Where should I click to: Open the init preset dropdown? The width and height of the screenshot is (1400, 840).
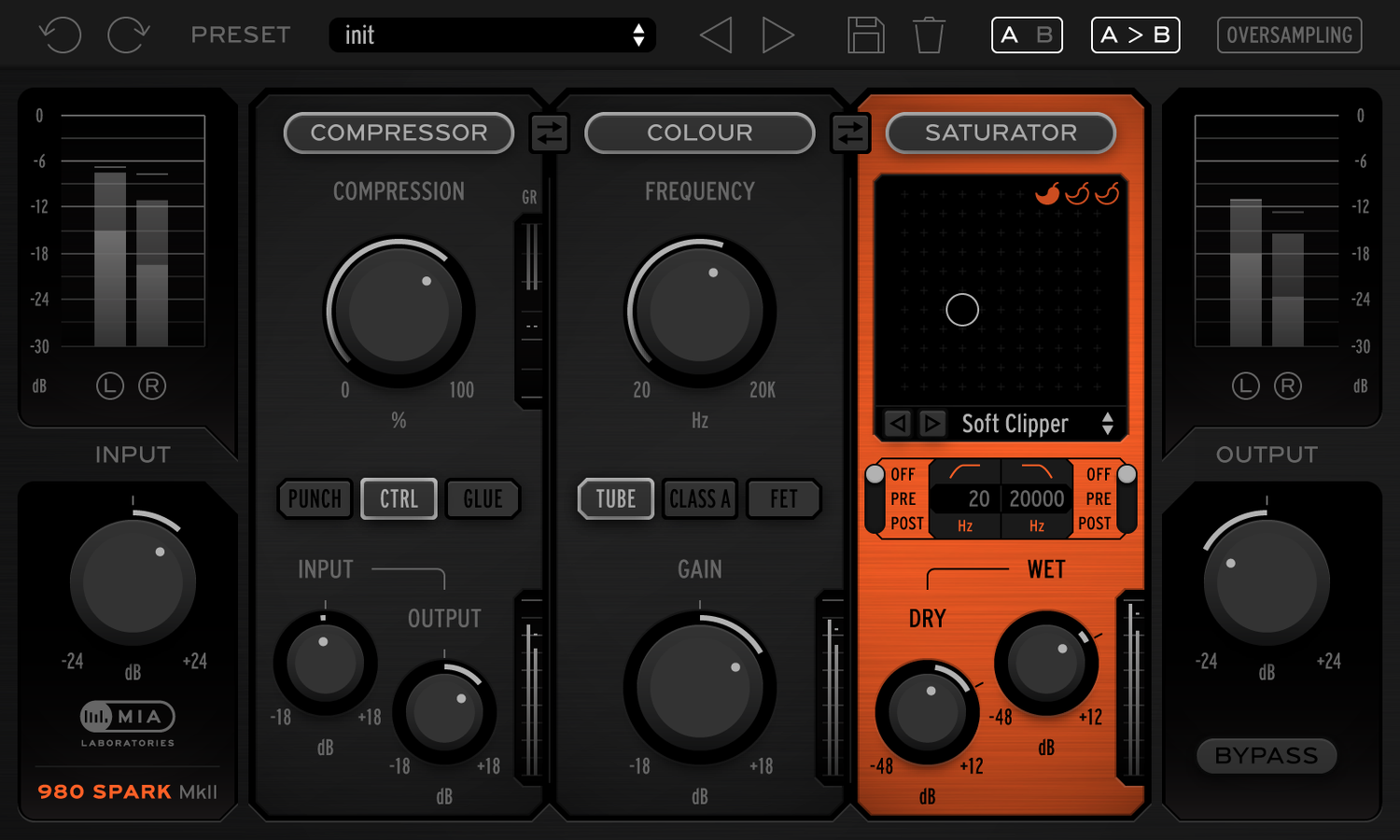point(492,35)
